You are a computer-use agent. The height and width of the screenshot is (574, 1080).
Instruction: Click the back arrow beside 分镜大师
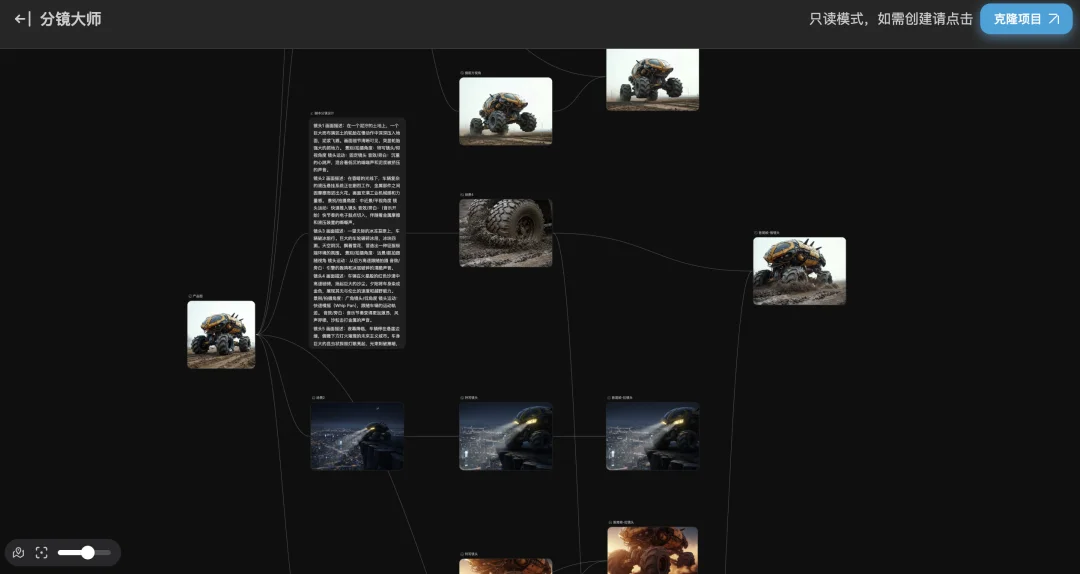coord(22,19)
